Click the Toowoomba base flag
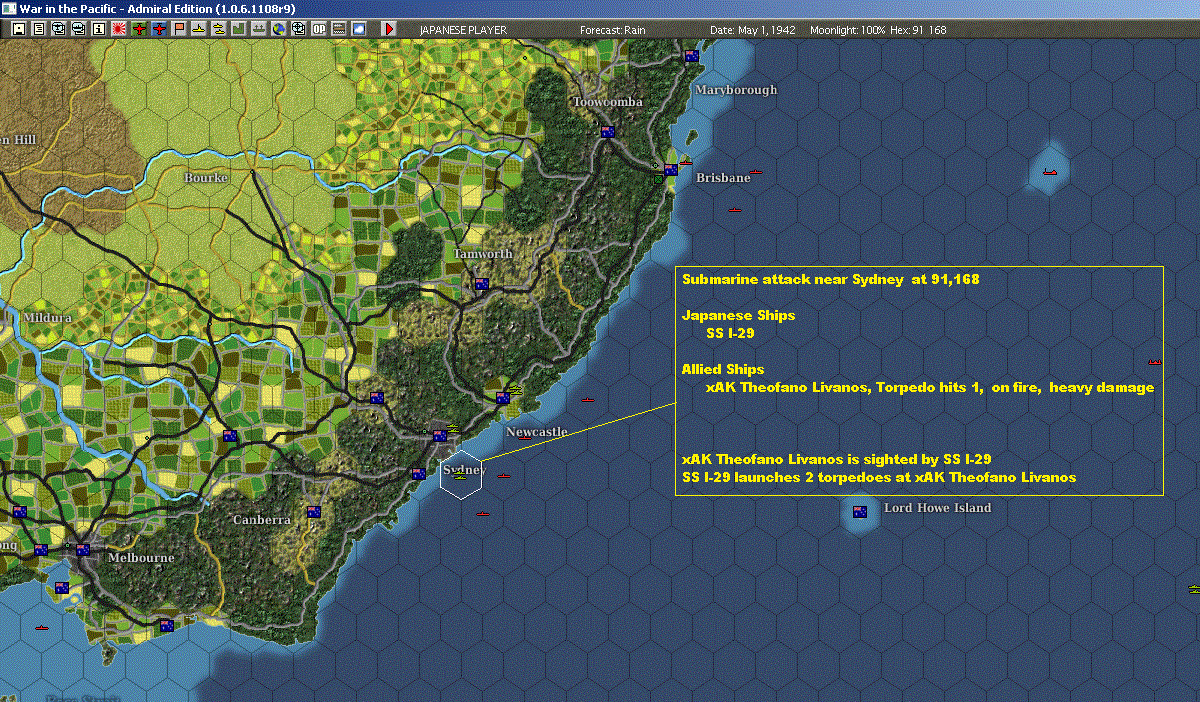The width and height of the screenshot is (1200, 702). point(606,131)
